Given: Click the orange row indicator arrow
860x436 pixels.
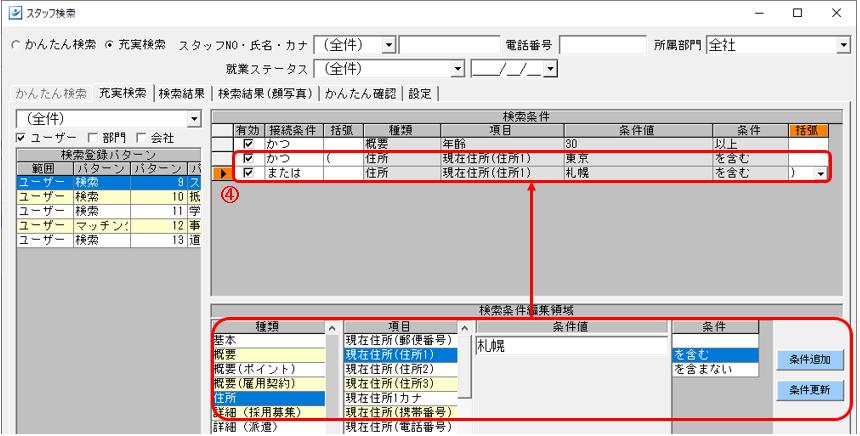Looking at the screenshot, I should click(x=223, y=173).
